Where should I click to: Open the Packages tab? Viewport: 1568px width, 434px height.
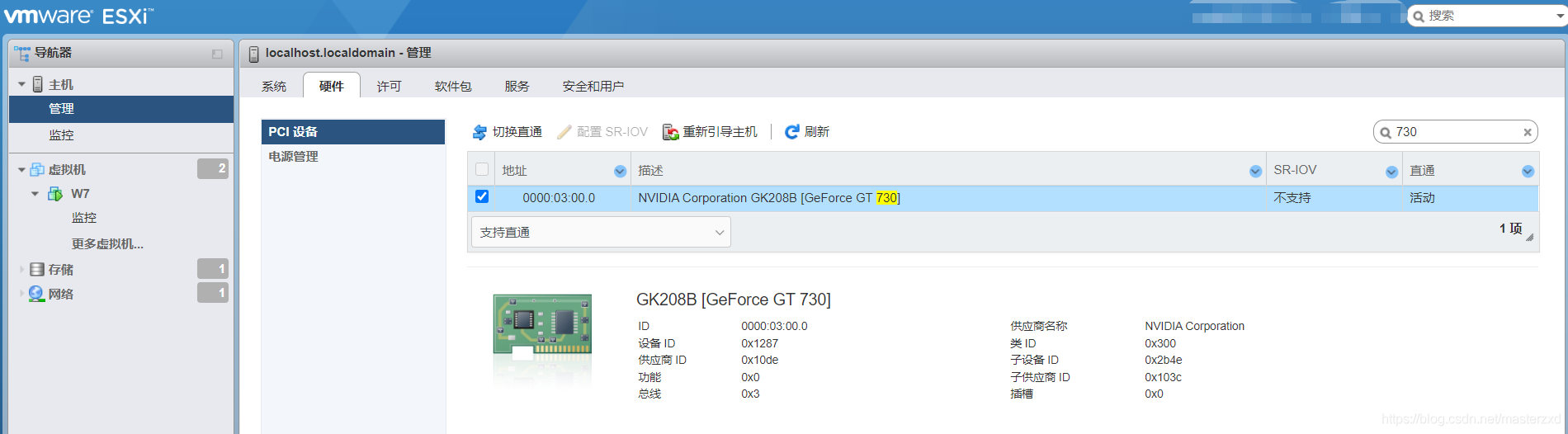click(x=453, y=86)
